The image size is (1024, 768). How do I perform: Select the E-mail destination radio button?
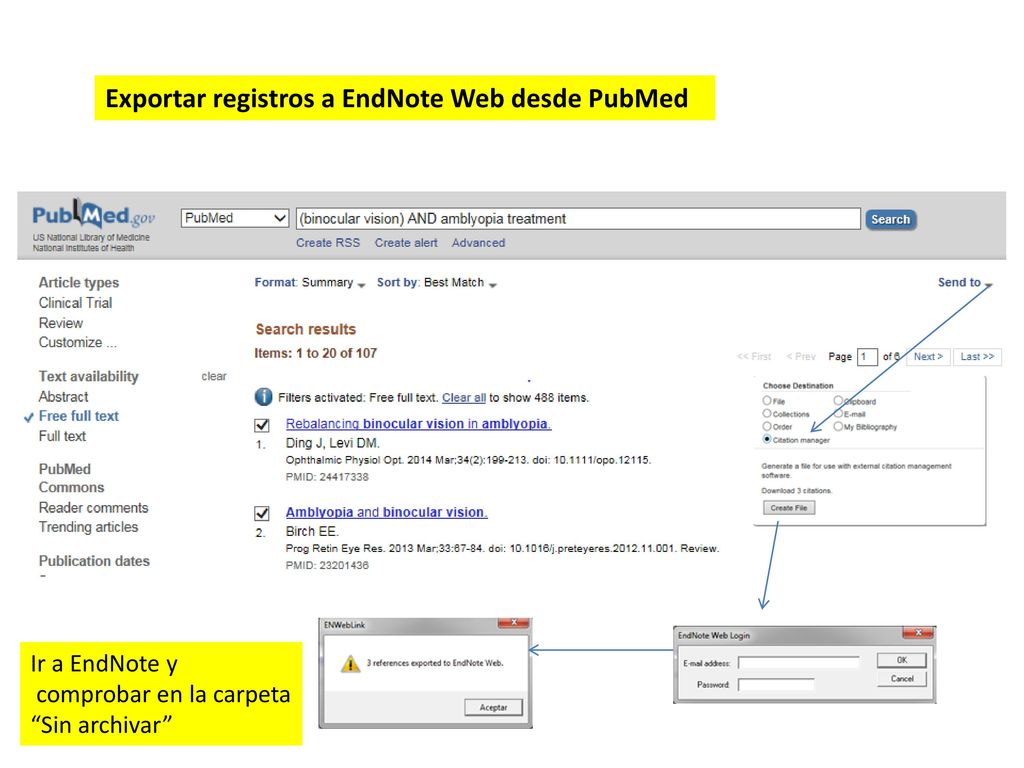coord(838,413)
